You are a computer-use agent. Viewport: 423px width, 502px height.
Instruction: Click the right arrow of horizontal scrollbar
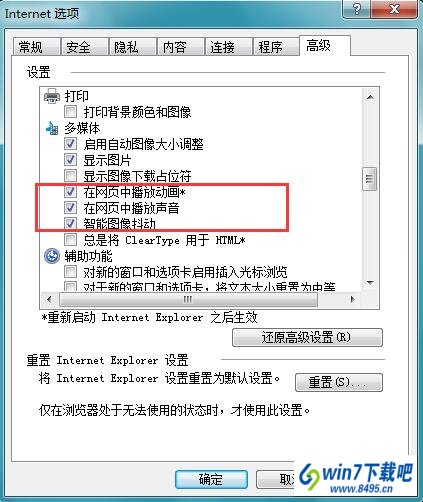[353, 299]
